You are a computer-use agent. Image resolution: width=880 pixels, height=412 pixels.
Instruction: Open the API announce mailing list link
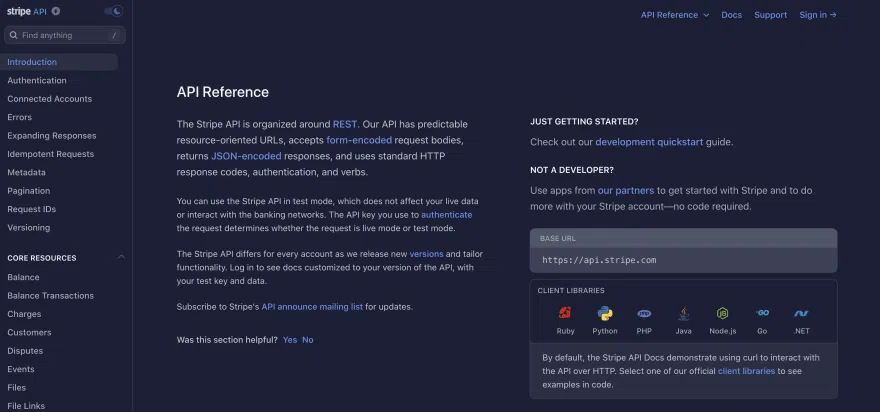pos(312,307)
